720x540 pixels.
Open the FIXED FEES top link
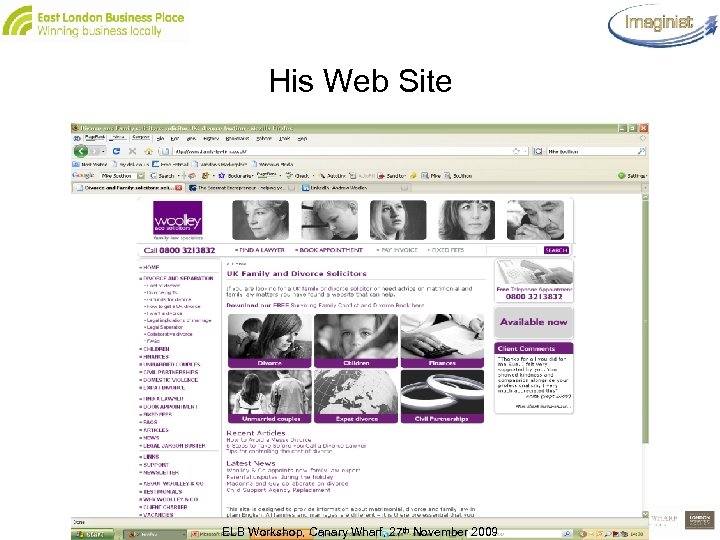tap(446, 250)
